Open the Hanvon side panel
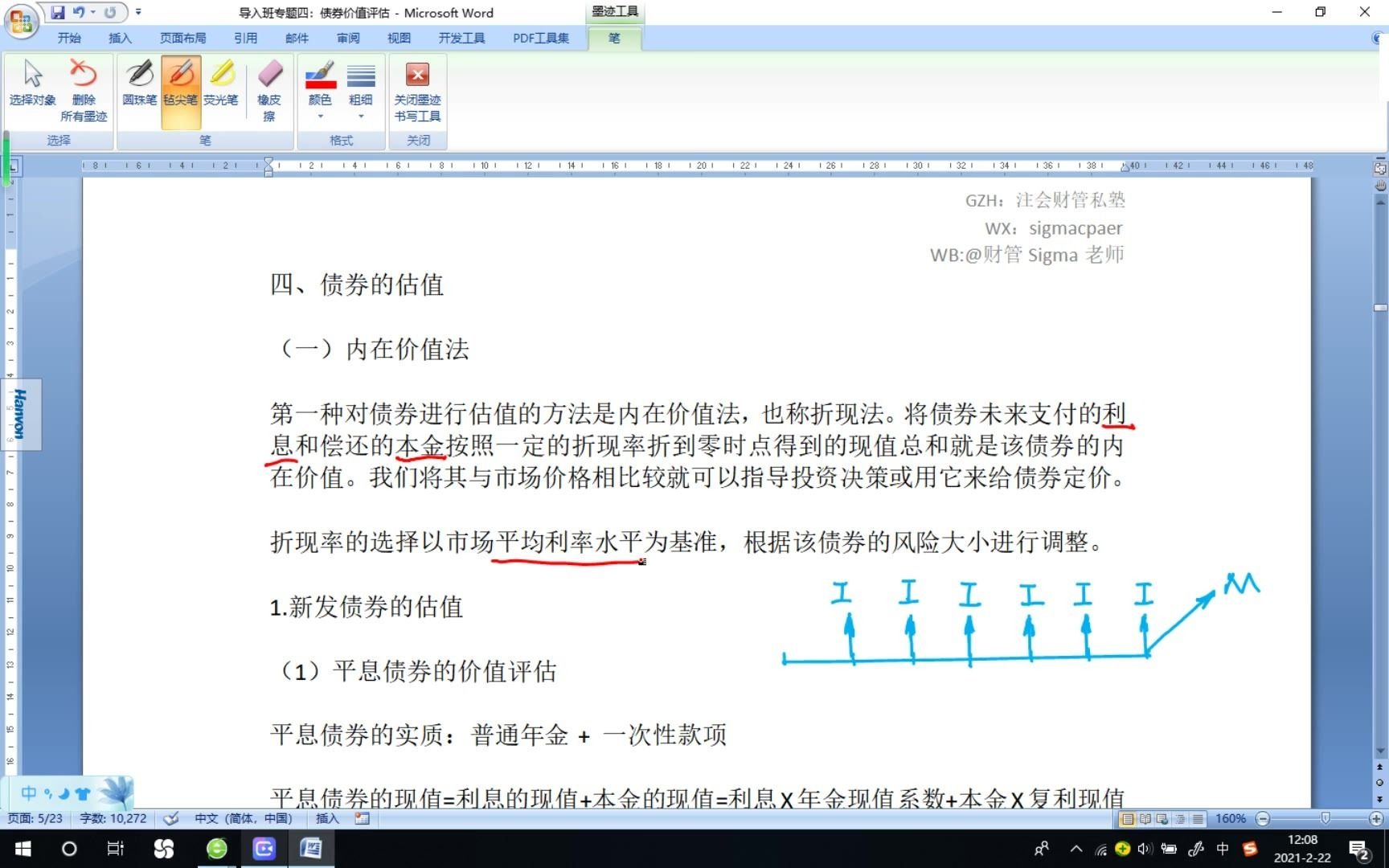Screen dimensions: 1389x868 click(x=20, y=414)
